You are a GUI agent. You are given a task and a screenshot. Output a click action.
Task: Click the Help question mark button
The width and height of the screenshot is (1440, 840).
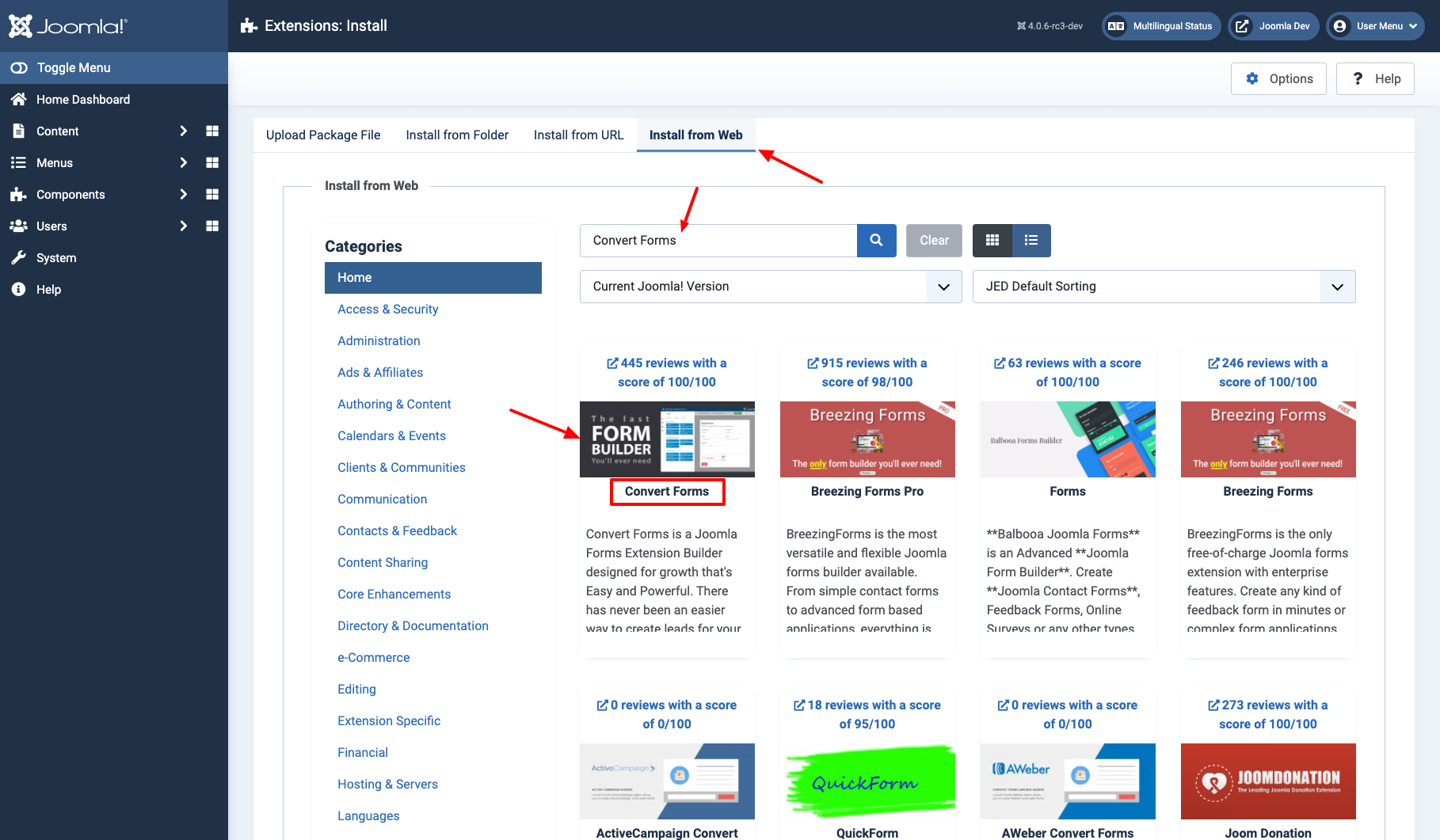pyautogui.click(x=1375, y=79)
